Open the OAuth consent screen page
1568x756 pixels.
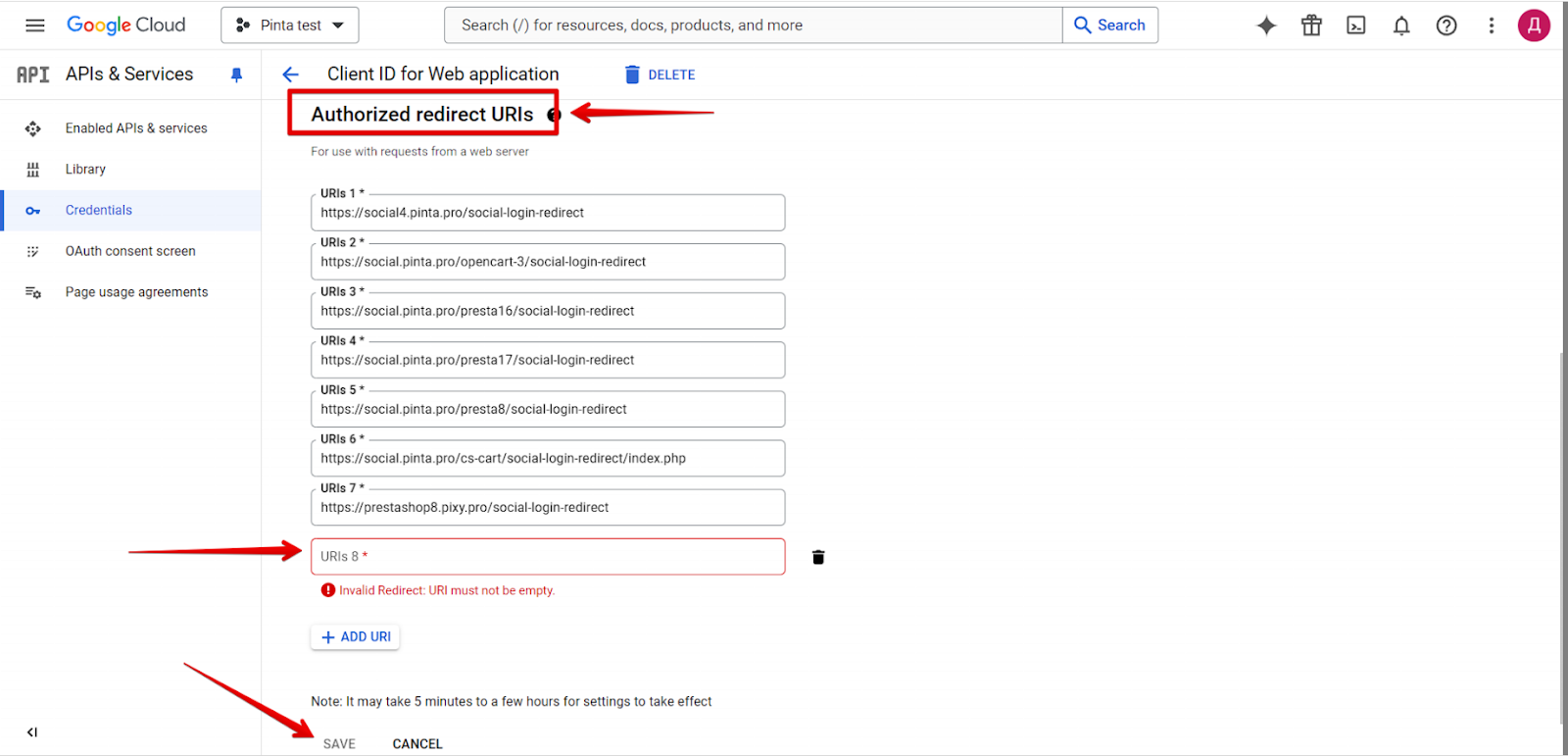130,252
